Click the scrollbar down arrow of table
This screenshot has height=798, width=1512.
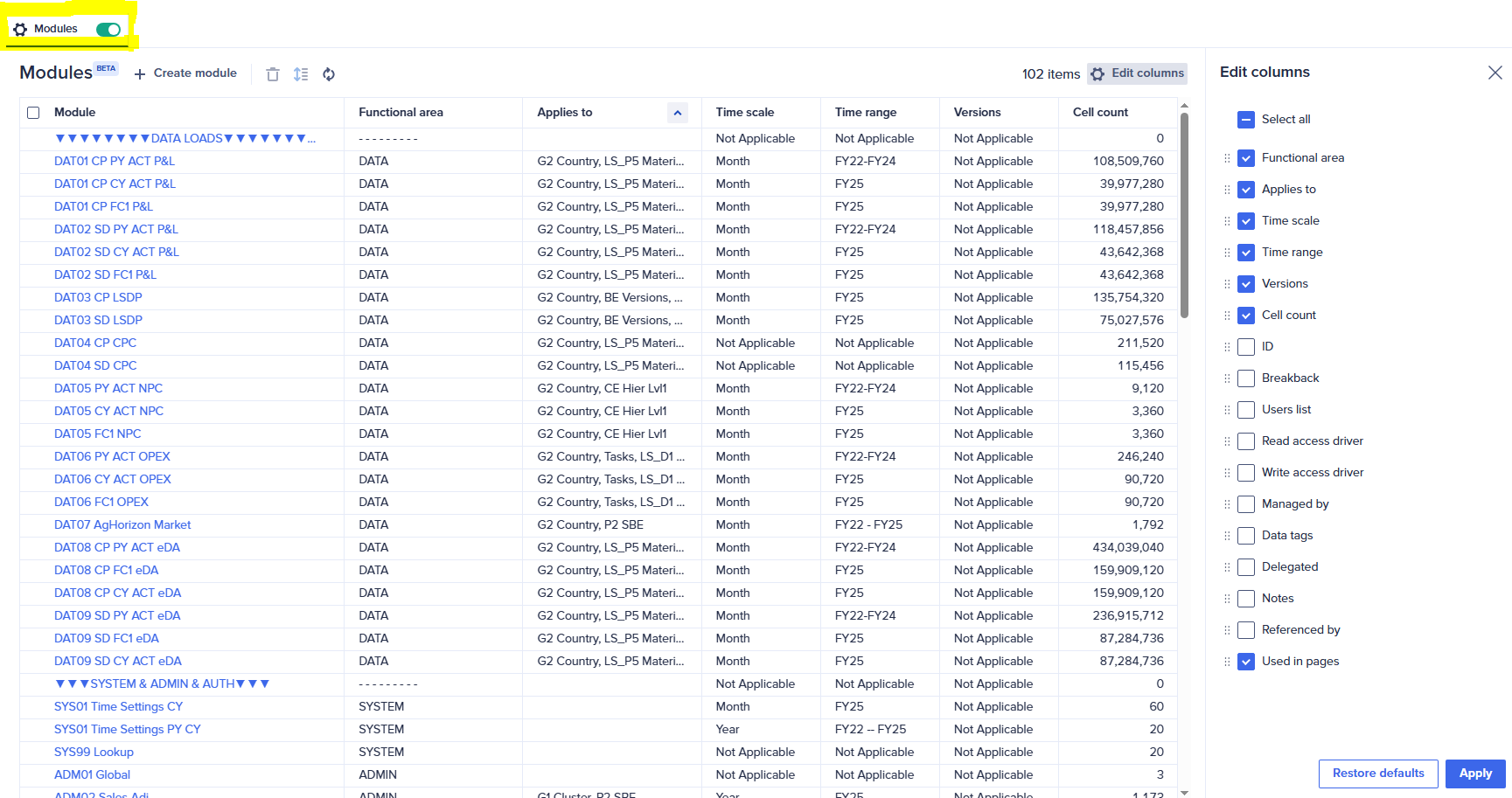click(1184, 792)
